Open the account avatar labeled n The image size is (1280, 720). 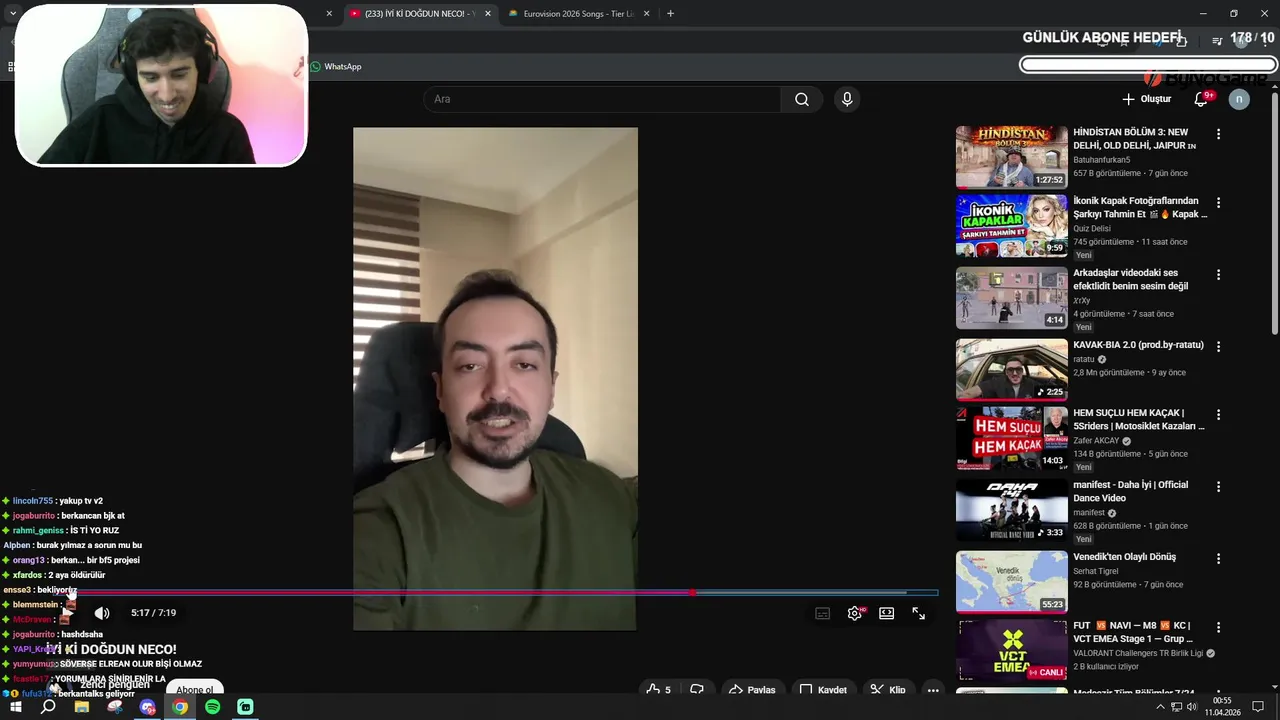click(1239, 99)
